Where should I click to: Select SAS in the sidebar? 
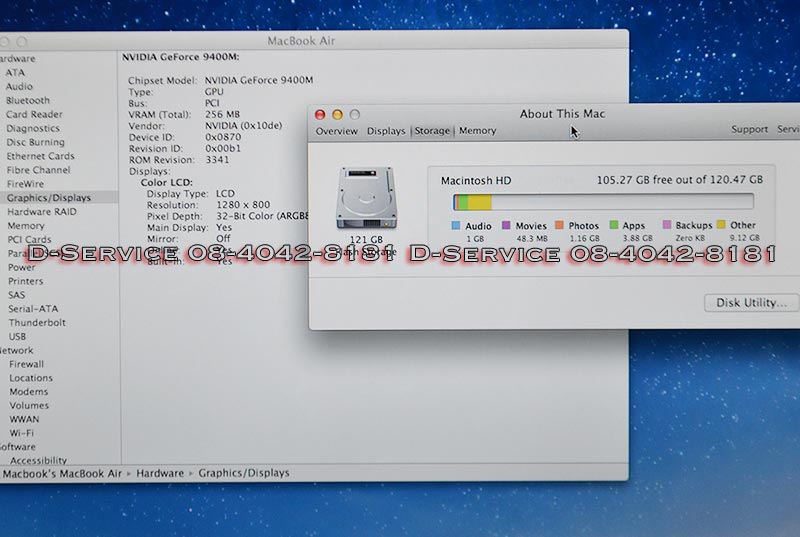coord(16,295)
